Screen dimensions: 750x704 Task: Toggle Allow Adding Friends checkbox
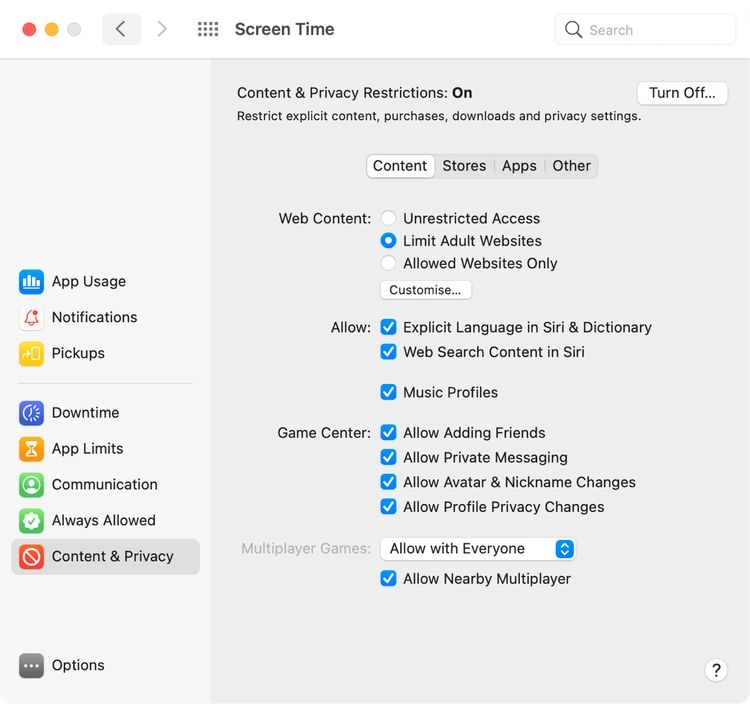point(388,433)
